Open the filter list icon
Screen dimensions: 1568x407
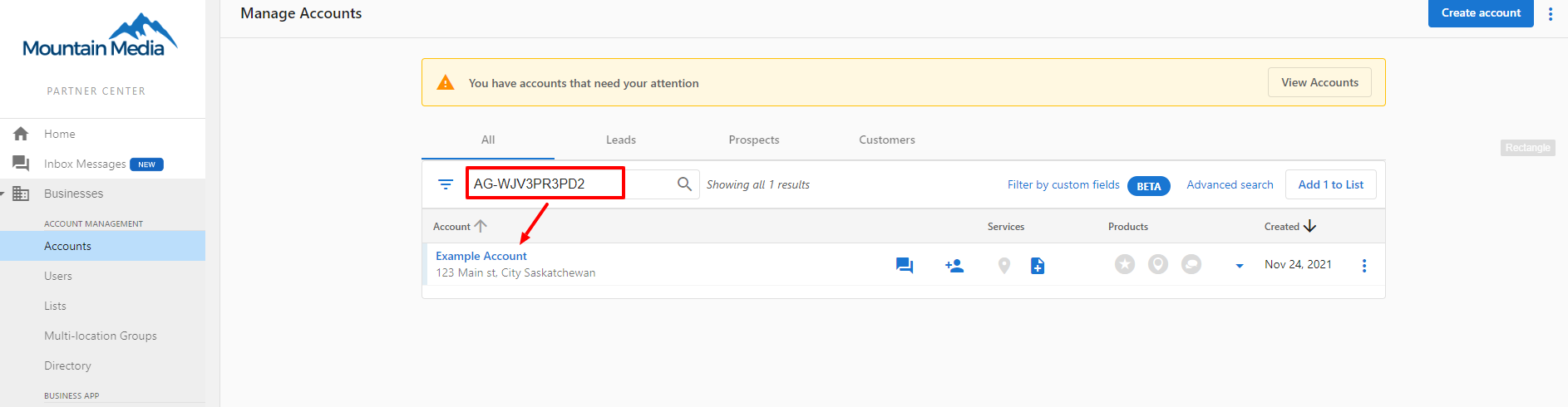point(446,184)
